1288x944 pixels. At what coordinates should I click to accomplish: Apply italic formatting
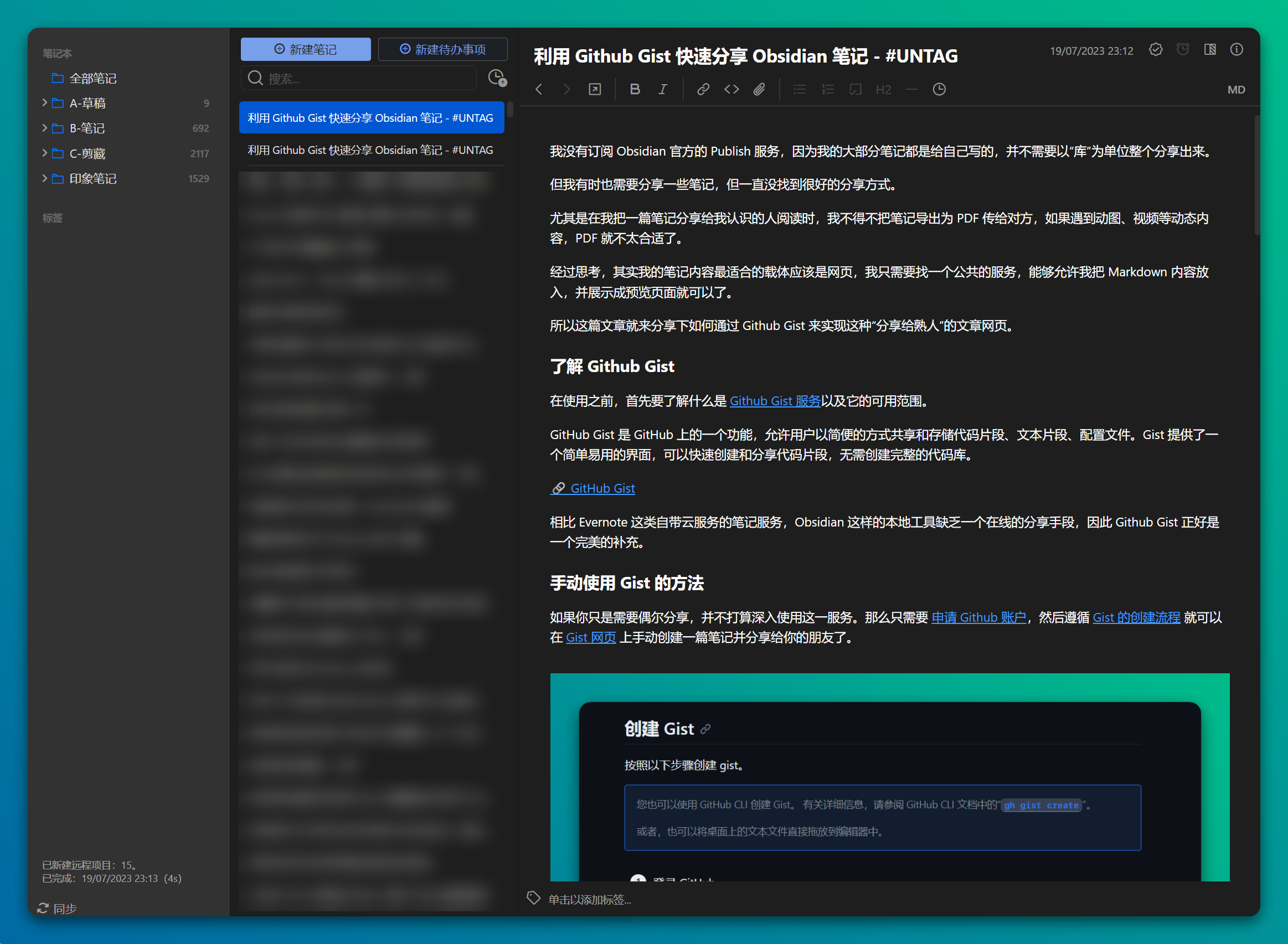[662, 89]
